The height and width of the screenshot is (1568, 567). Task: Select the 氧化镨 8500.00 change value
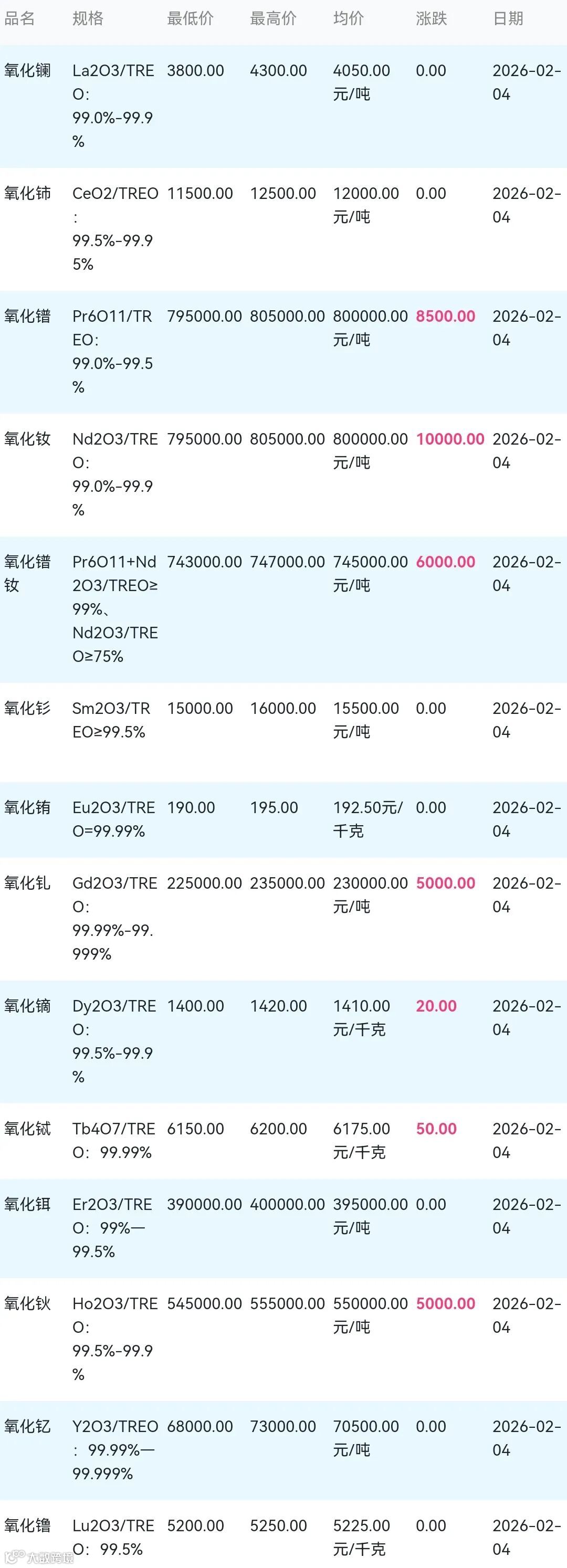[445, 316]
